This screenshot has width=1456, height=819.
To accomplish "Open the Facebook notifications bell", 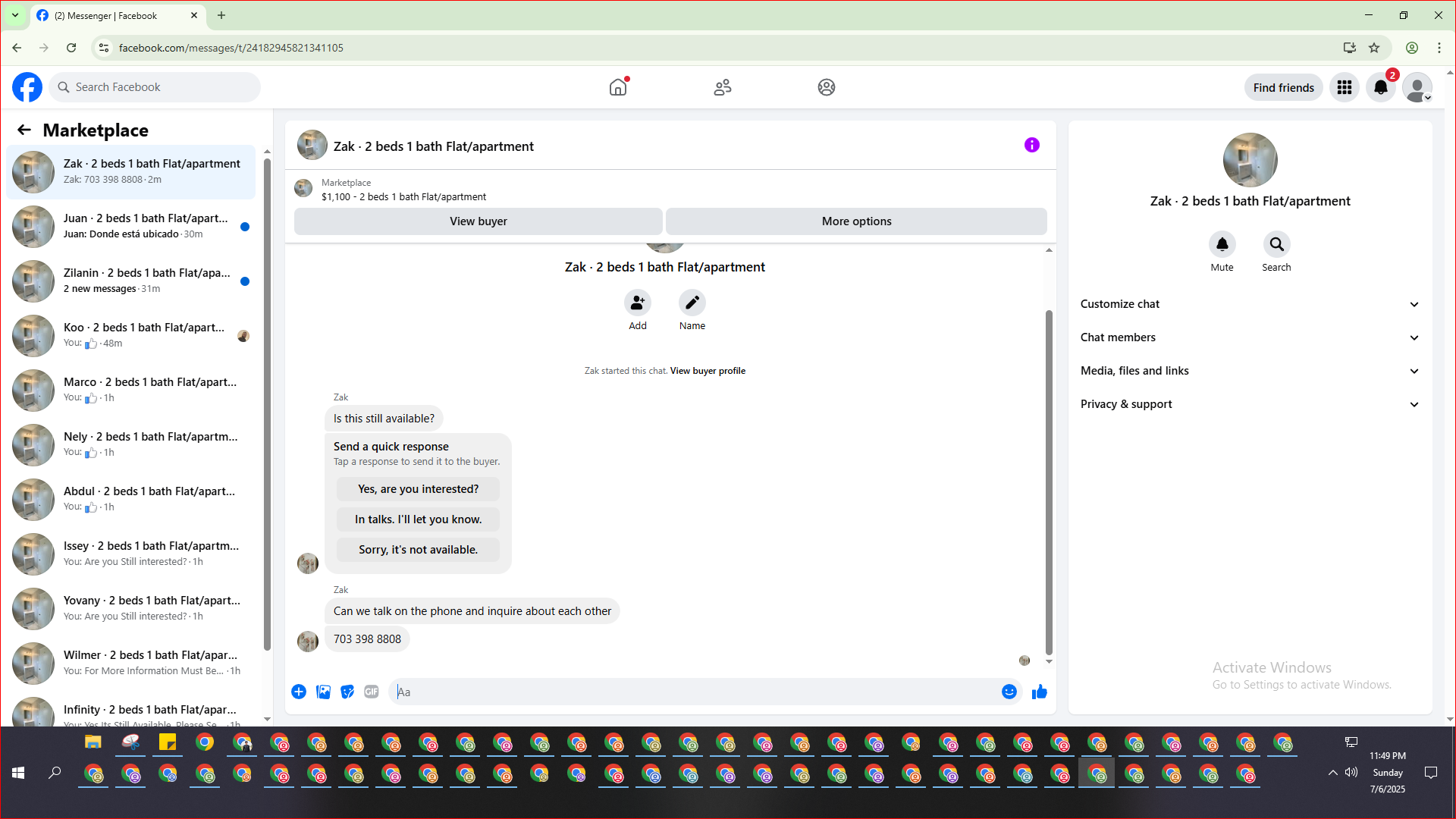I will (1380, 87).
